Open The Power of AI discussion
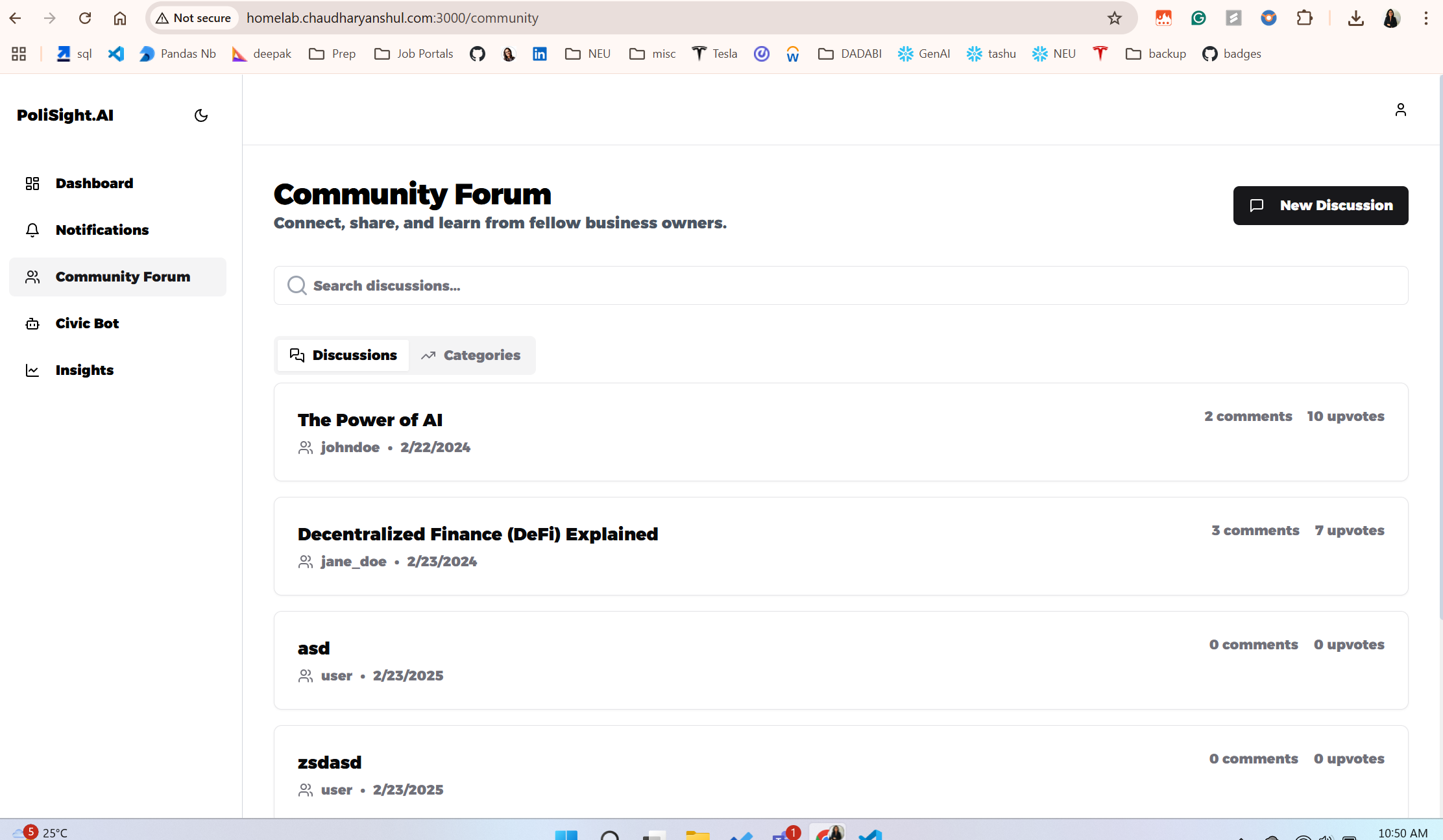 click(370, 420)
